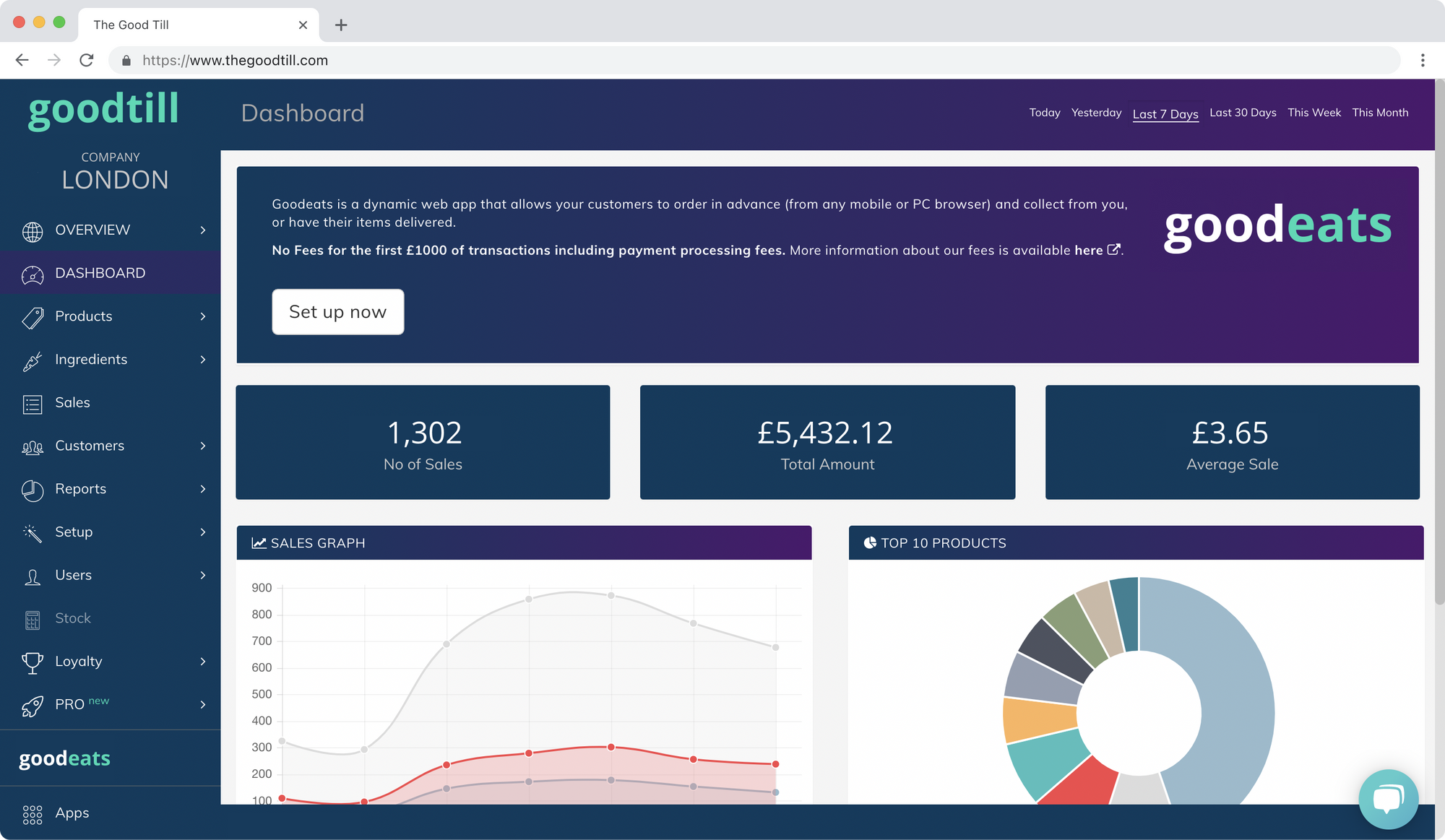Screen dimensions: 1445x840
Task: Open the chat bubble widget
Action: click(x=1388, y=799)
